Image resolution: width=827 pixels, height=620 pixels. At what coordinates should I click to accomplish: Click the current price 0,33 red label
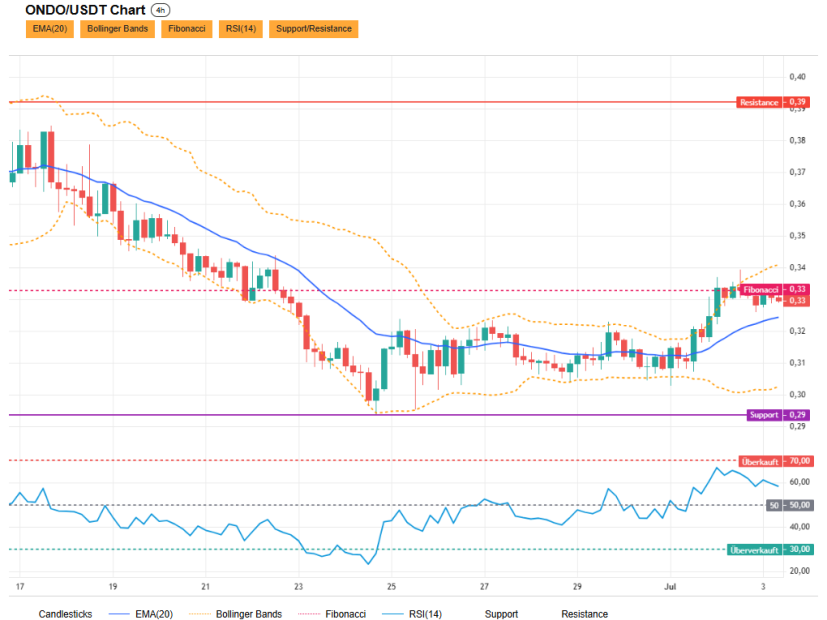(x=796, y=301)
